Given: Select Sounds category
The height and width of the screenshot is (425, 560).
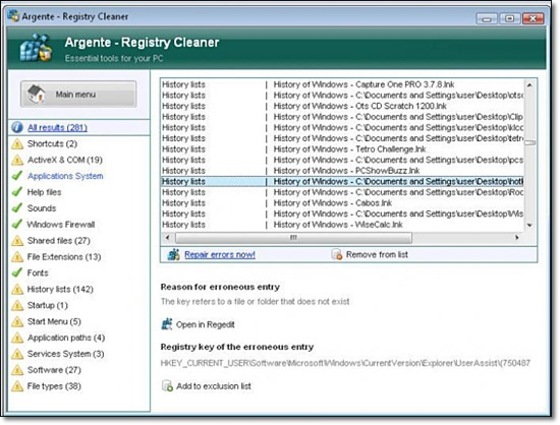Looking at the screenshot, I should 42,208.
